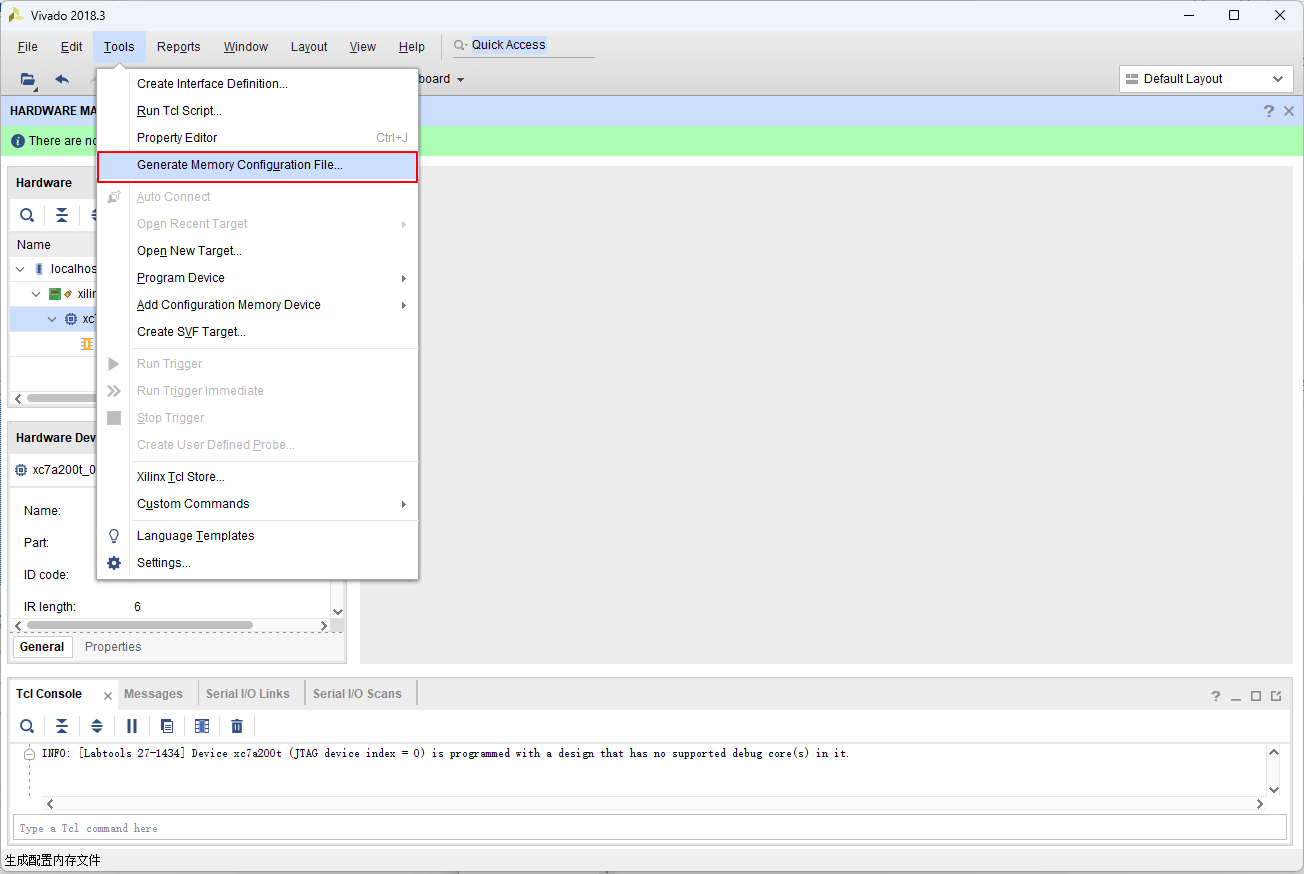Open the Edit menu
Image resolution: width=1304 pixels, height=874 pixels.
pos(72,47)
